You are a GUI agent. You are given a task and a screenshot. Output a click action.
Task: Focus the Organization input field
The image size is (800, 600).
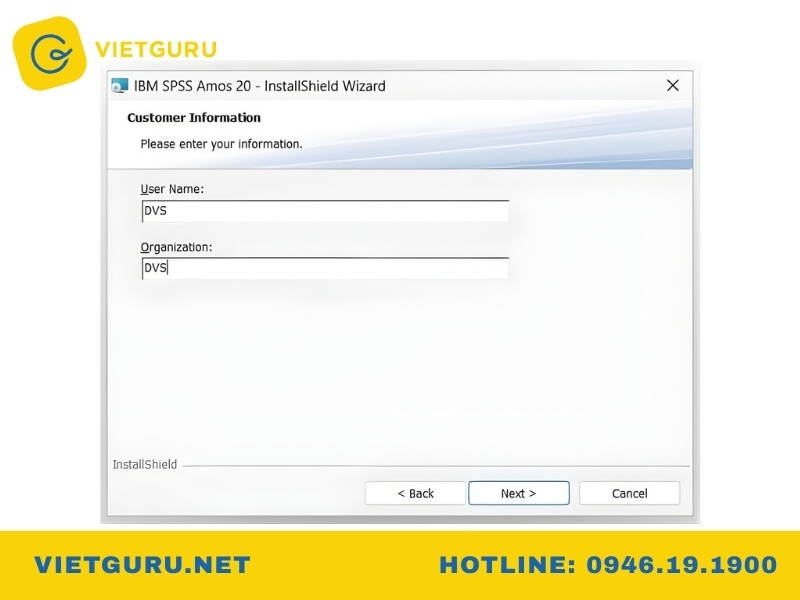coord(325,268)
